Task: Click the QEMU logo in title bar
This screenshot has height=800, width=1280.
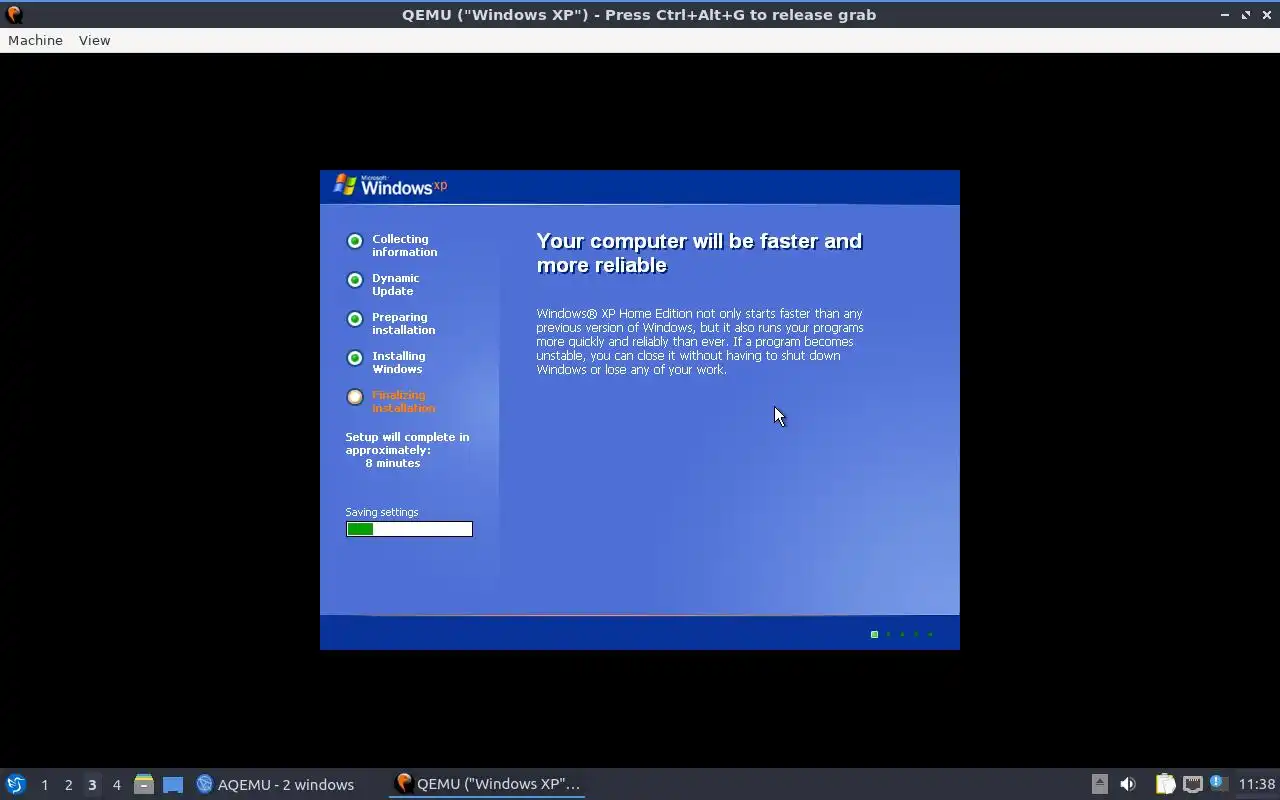Action: click(x=14, y=15)
